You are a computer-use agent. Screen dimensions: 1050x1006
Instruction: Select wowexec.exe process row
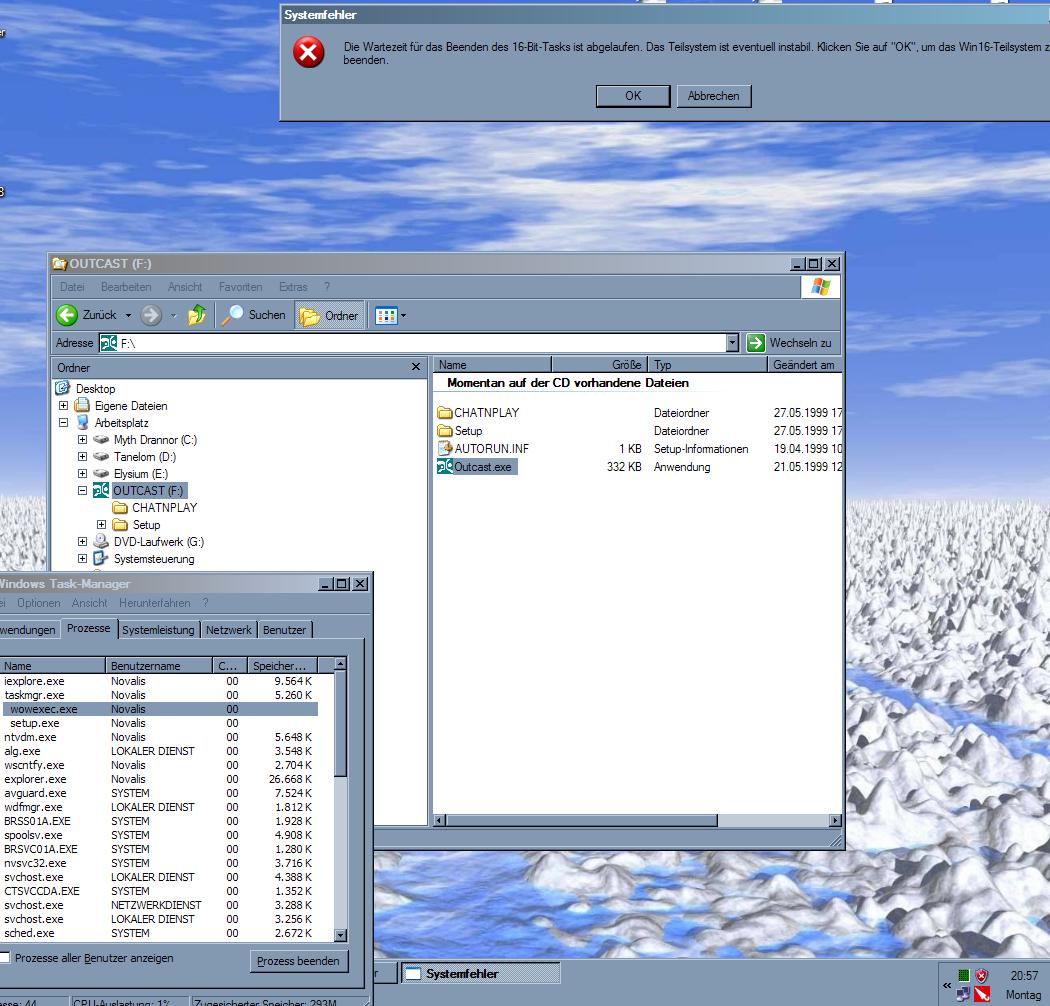[x=159, y=709]
